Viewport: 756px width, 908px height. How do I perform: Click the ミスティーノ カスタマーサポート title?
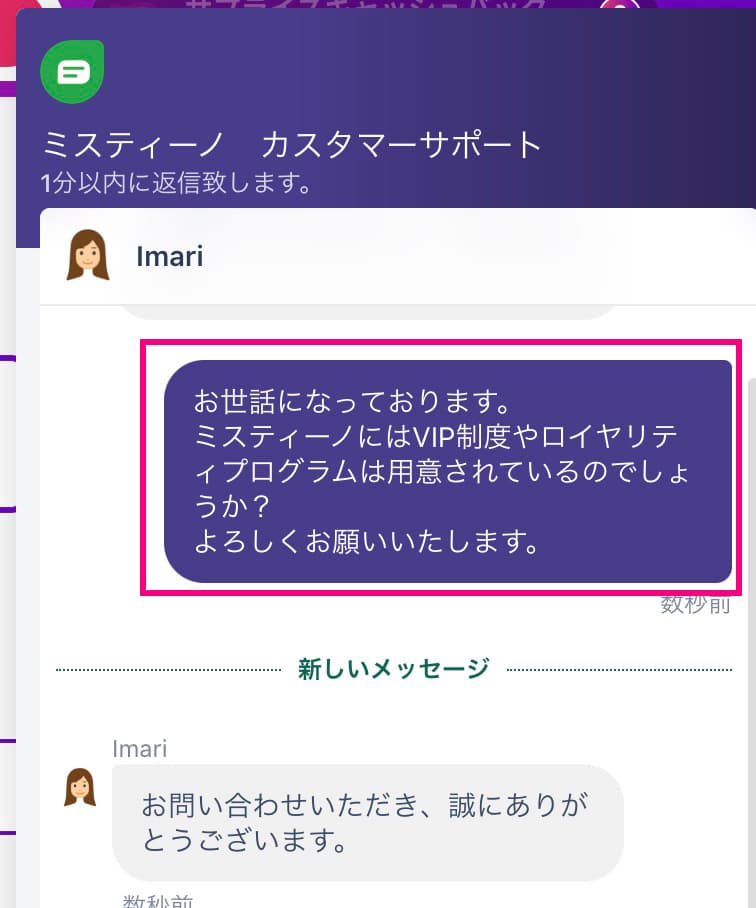click(x=292, y=145)
